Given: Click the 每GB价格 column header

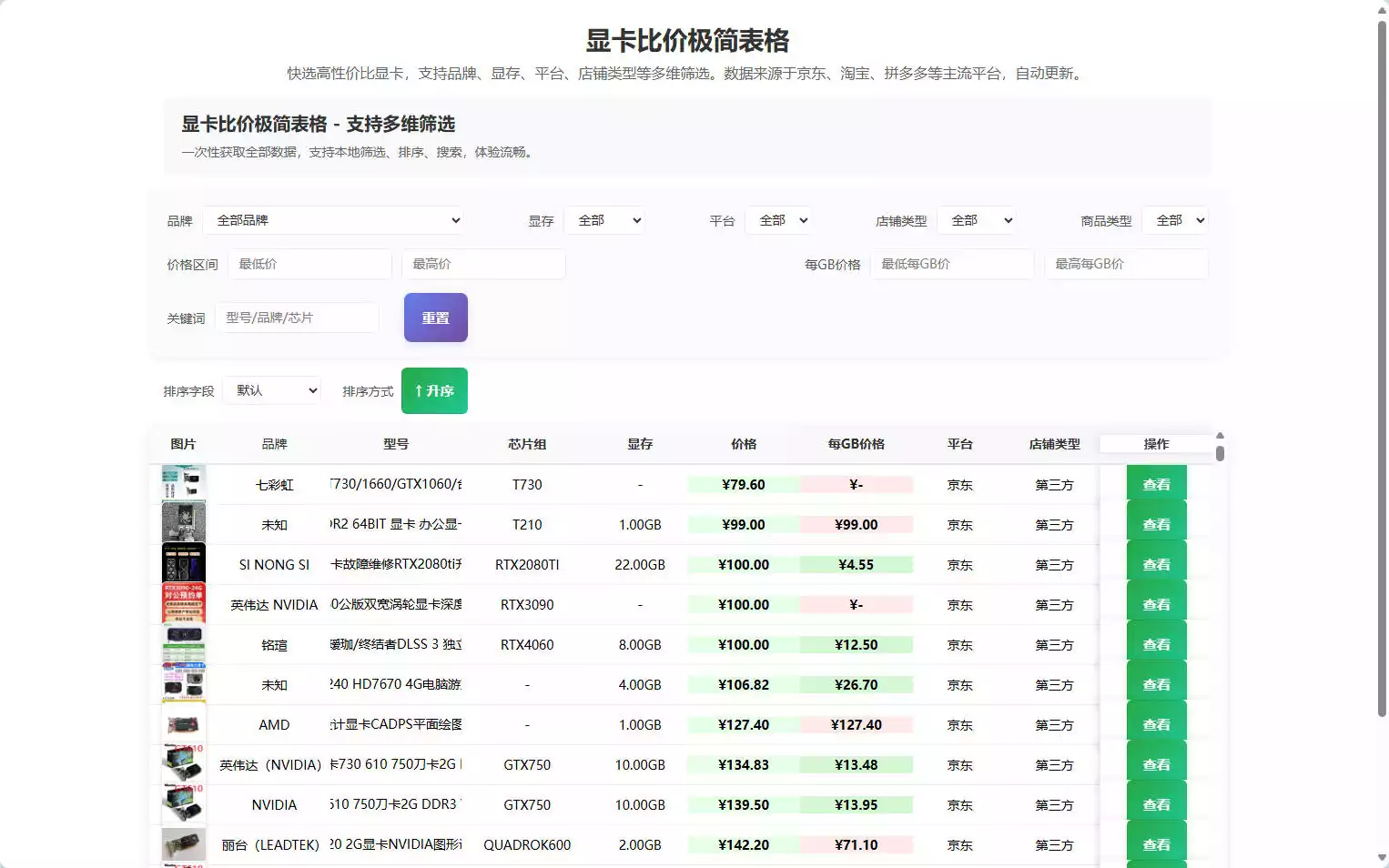Looking at the screenshot, I should [857, 444].
